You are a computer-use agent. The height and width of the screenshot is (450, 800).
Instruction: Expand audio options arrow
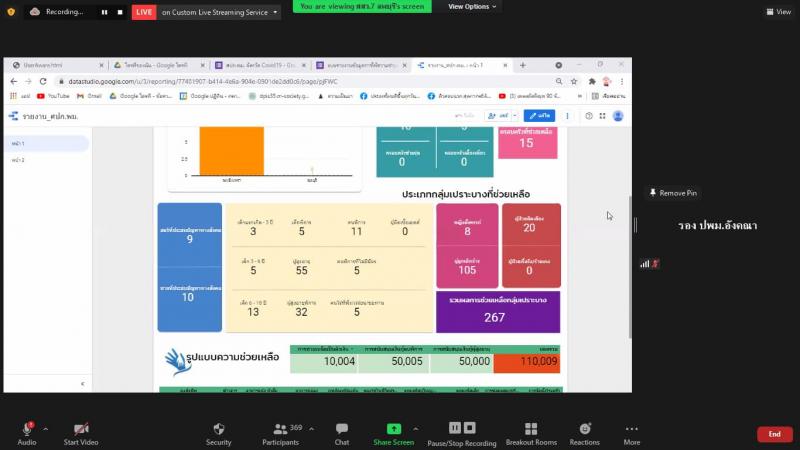click(45, 429)
